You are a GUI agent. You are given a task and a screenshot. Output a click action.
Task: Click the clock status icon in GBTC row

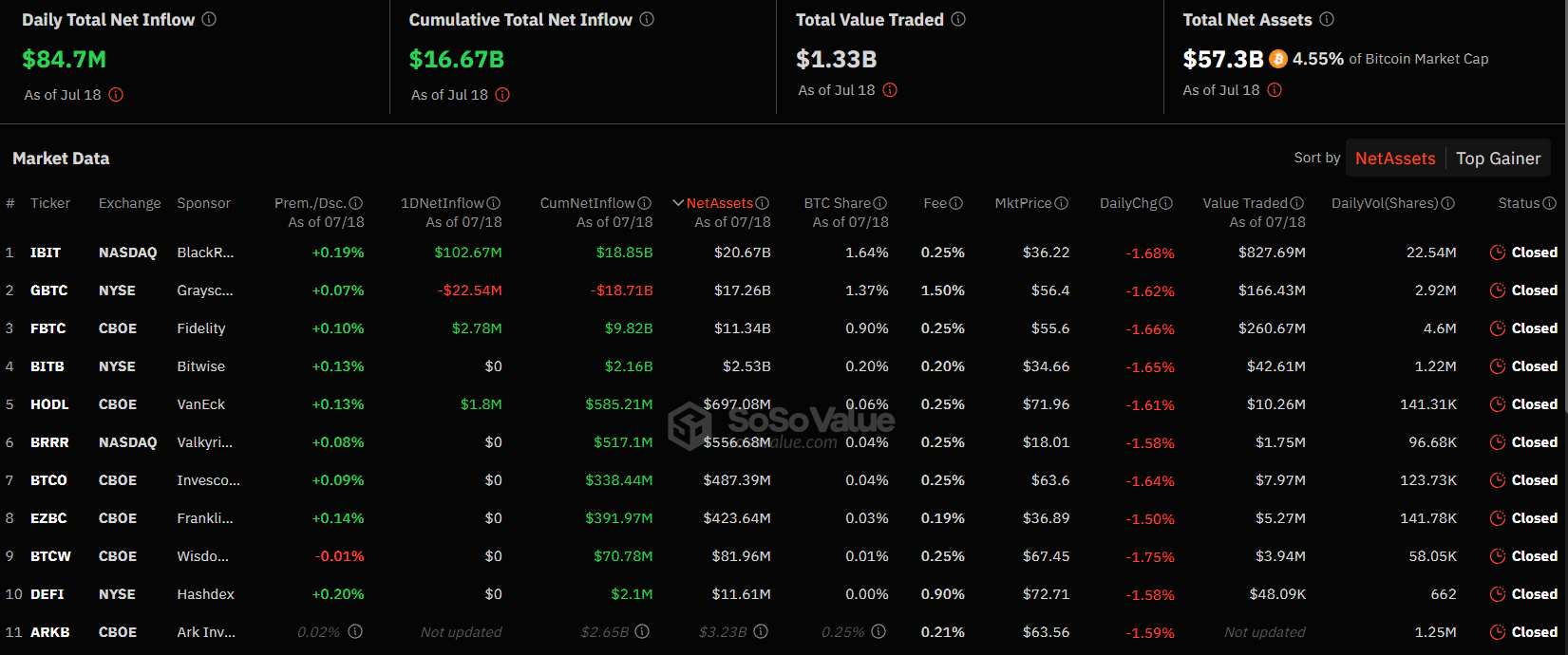pyautogui.click(x=1498, y=290)
